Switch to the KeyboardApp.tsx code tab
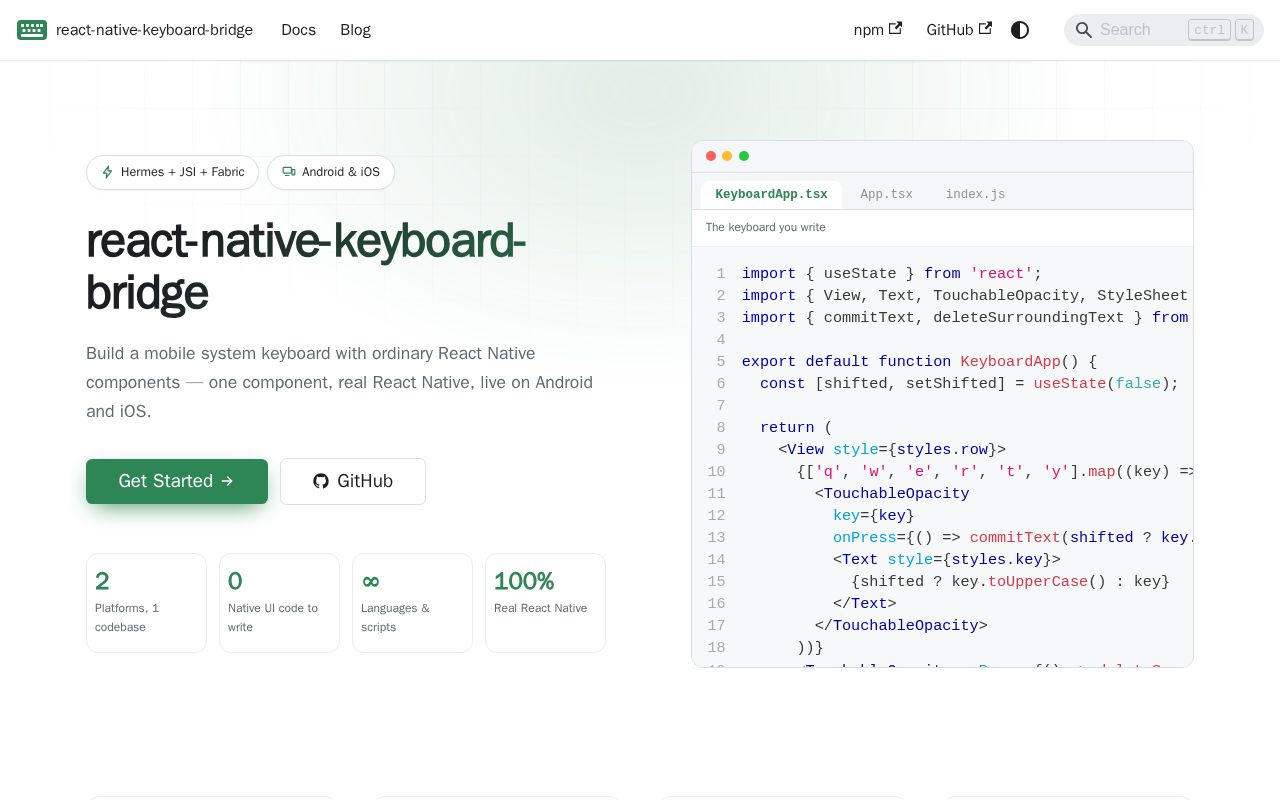Viewport: 1280px width, 800px height. (771, 194)
